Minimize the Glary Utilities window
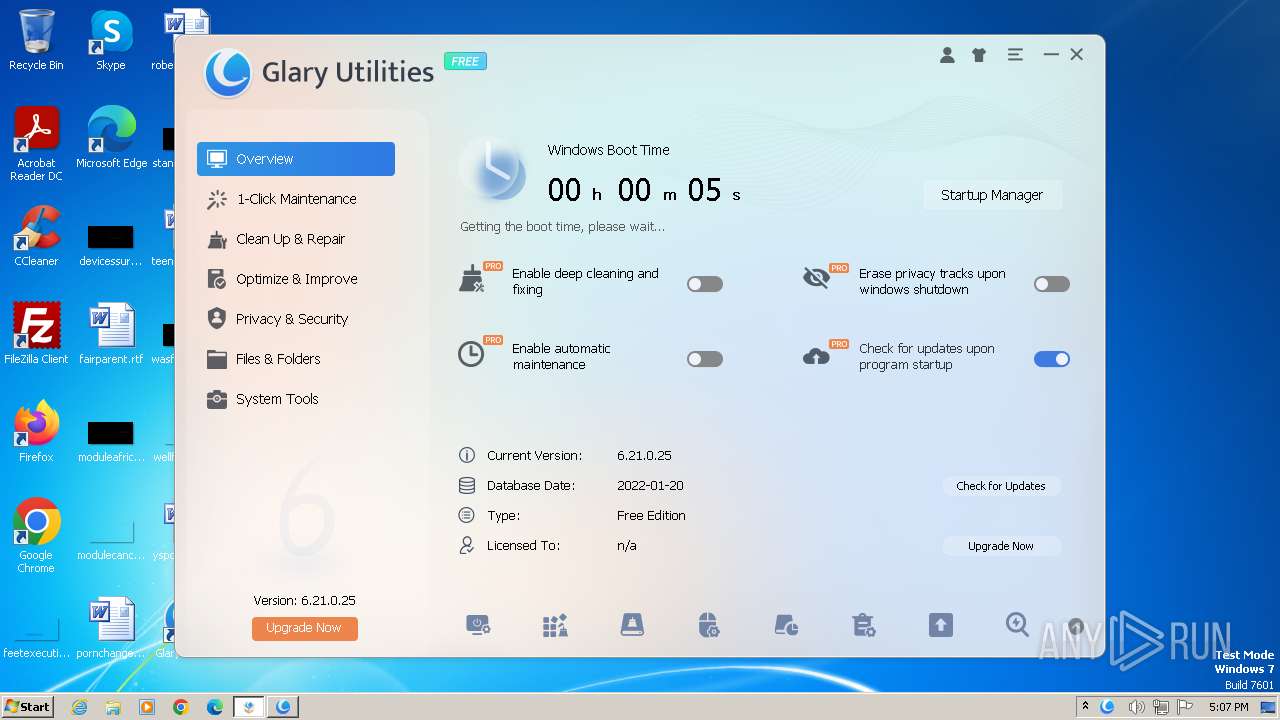This screenshot has height=720, width=1280. click(1051, 55)
